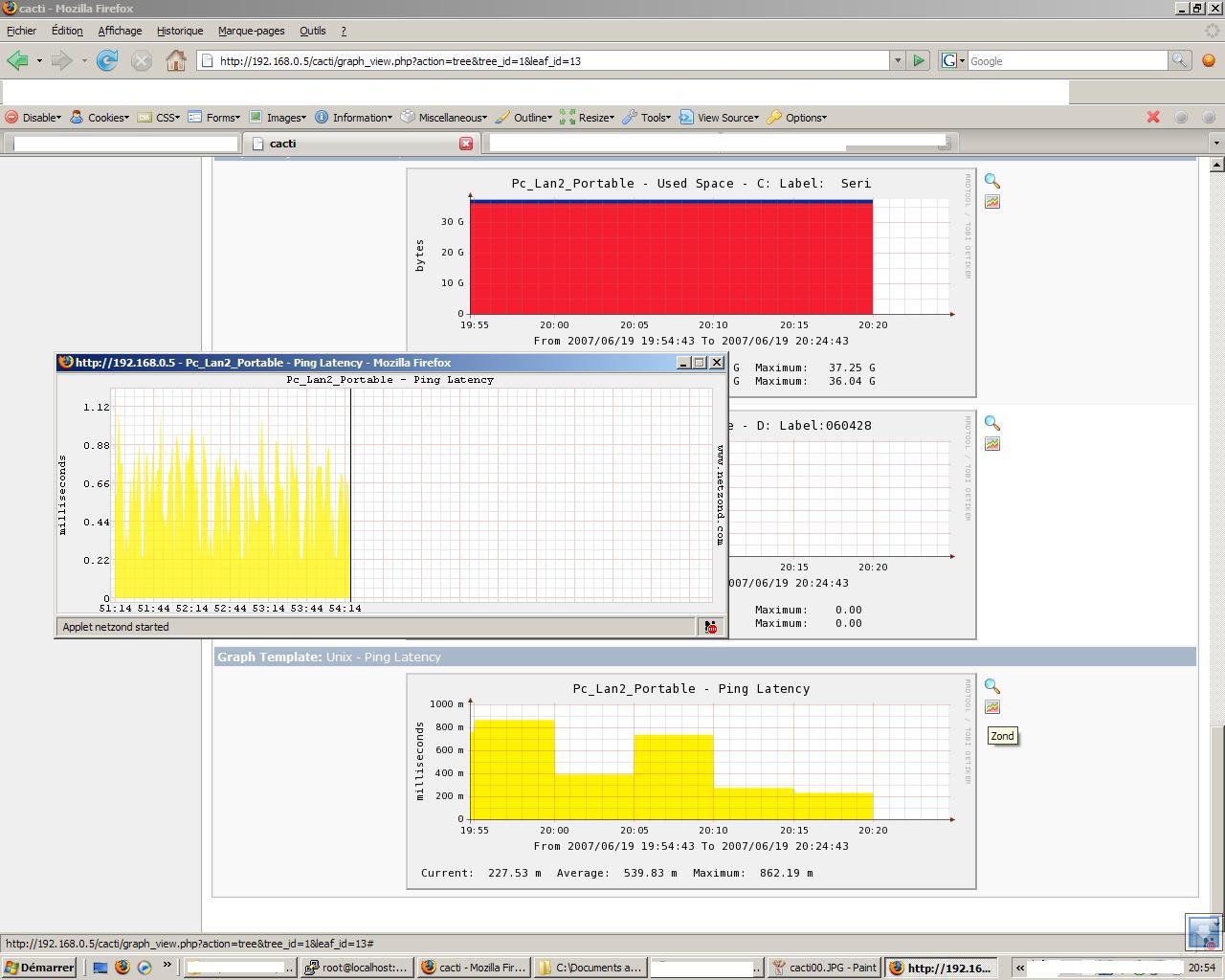Launch Firefox from quick launch

122,968
